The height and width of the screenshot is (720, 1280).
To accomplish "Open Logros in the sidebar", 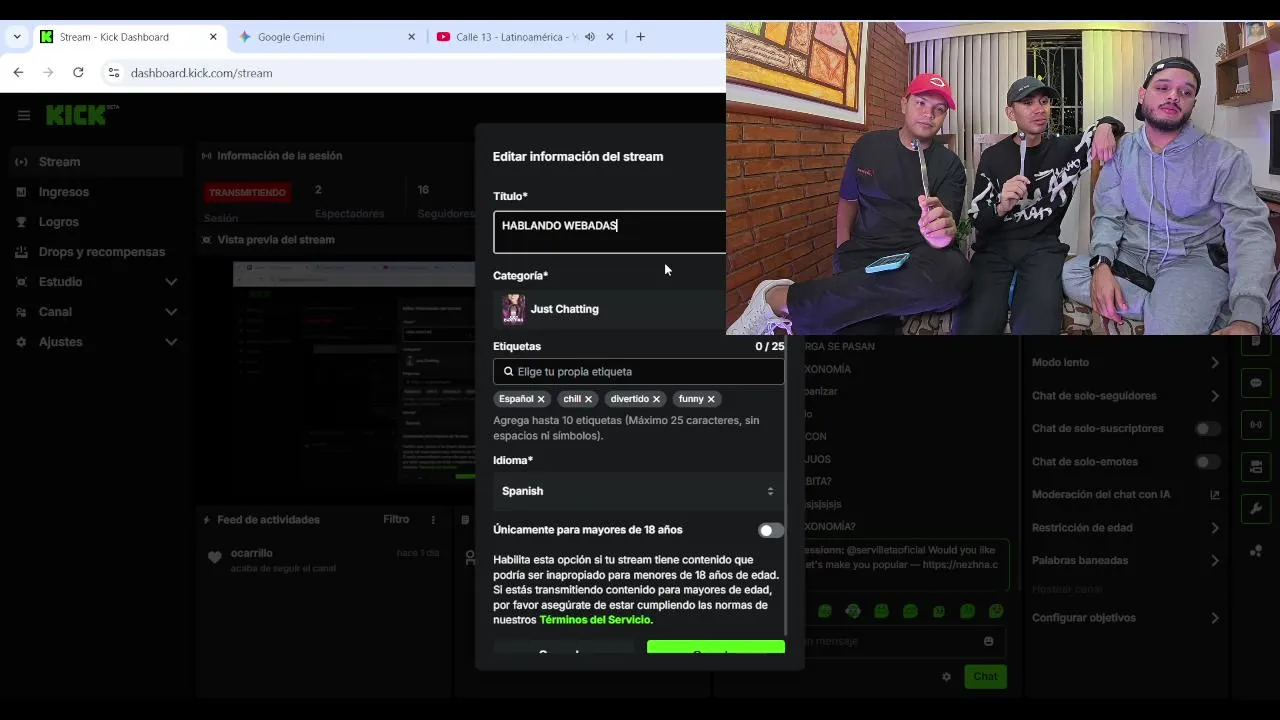I will pos(96,222).
